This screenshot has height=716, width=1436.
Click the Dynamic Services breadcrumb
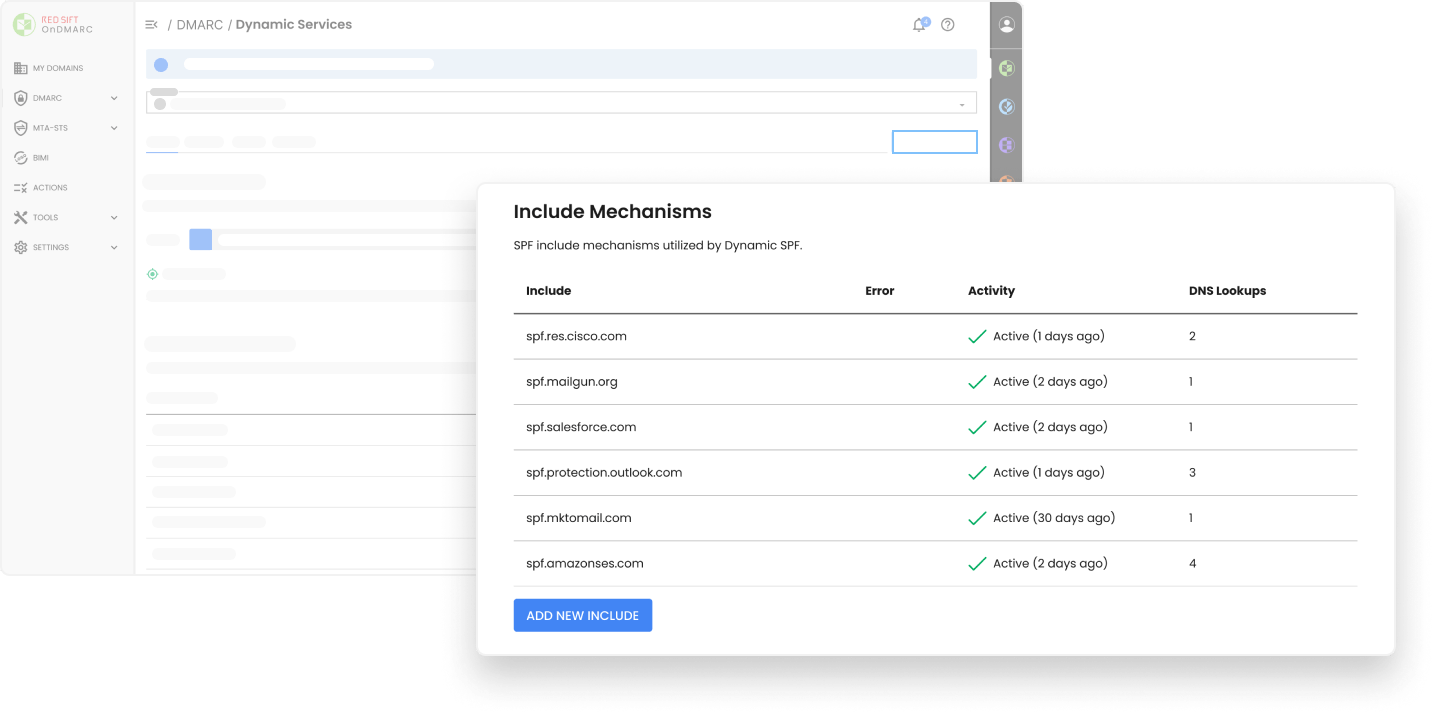coord(294,24)
